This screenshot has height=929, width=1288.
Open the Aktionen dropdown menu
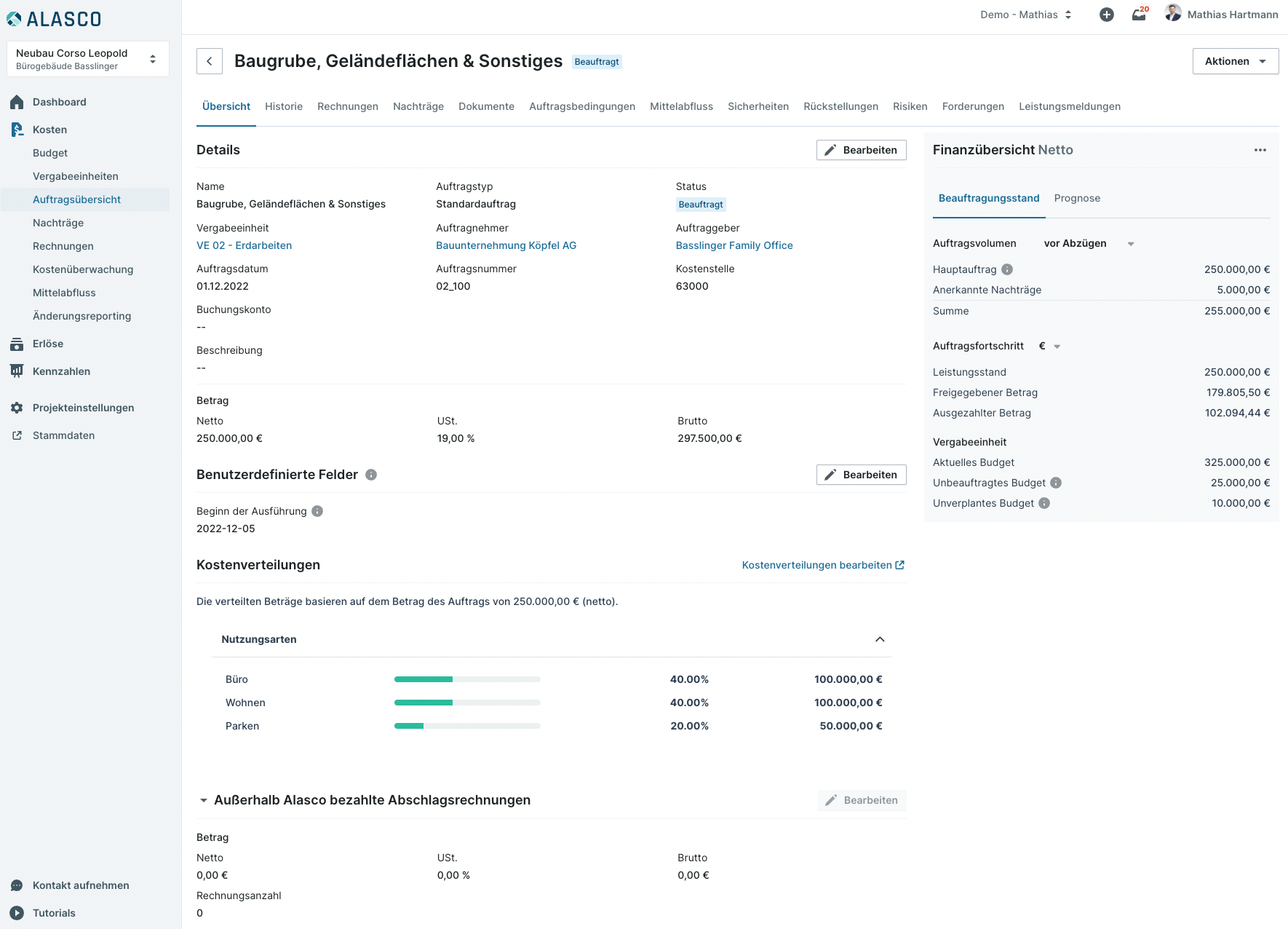(x=1236, y=61)
